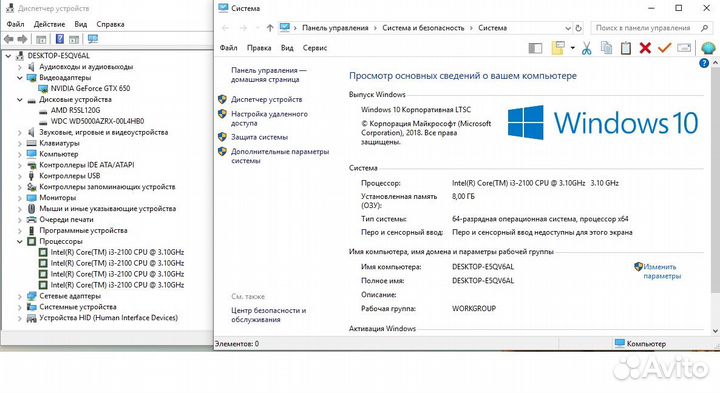Open Диспетчер устройств link in sidebar
720x393 pixels.
(x=267, y=99)
